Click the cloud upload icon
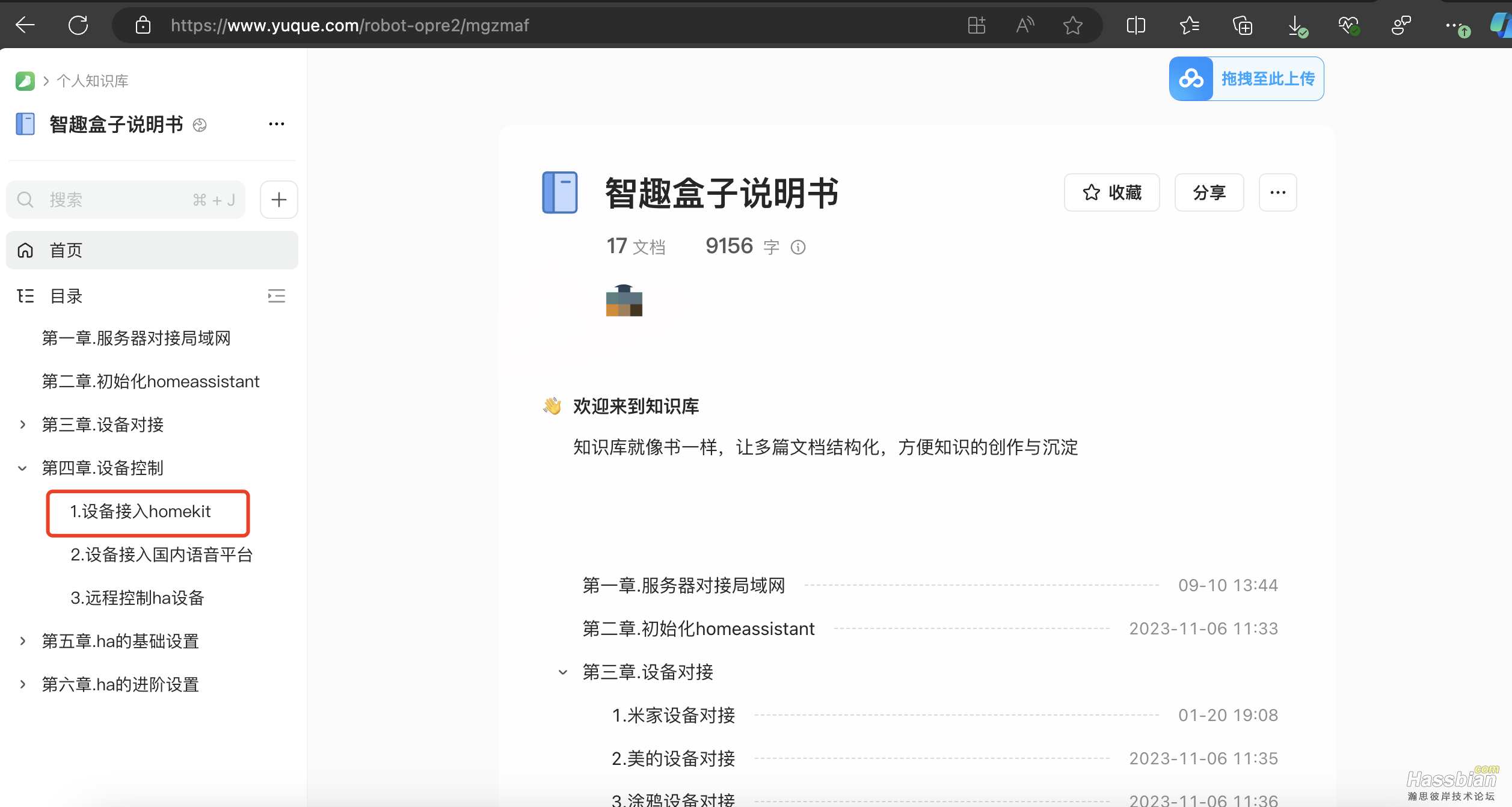Image resolution: width=1512 pixels, height=807 pixels. pyautogui.click(x=1191, y=79)
